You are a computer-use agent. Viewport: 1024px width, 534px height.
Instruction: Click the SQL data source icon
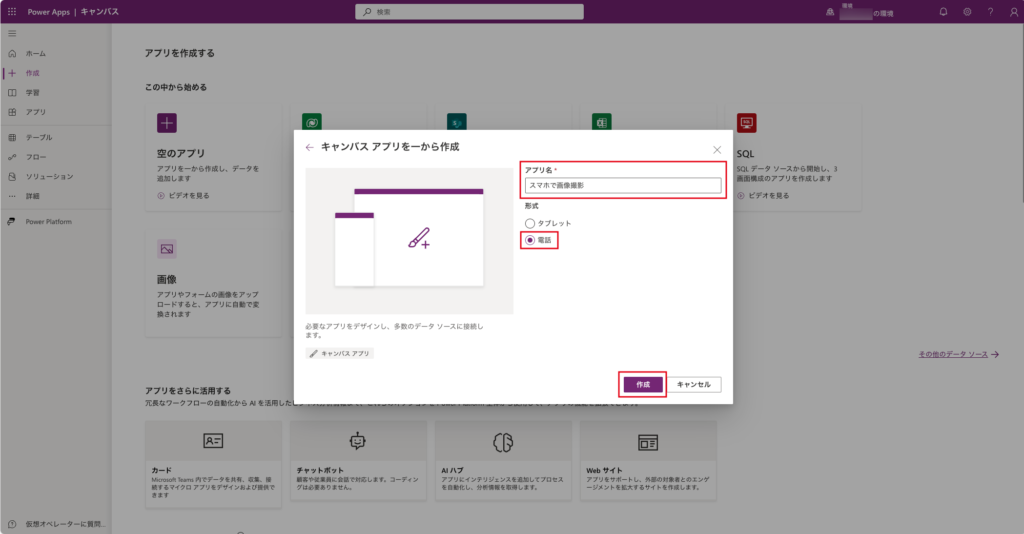tap(745, 123)
